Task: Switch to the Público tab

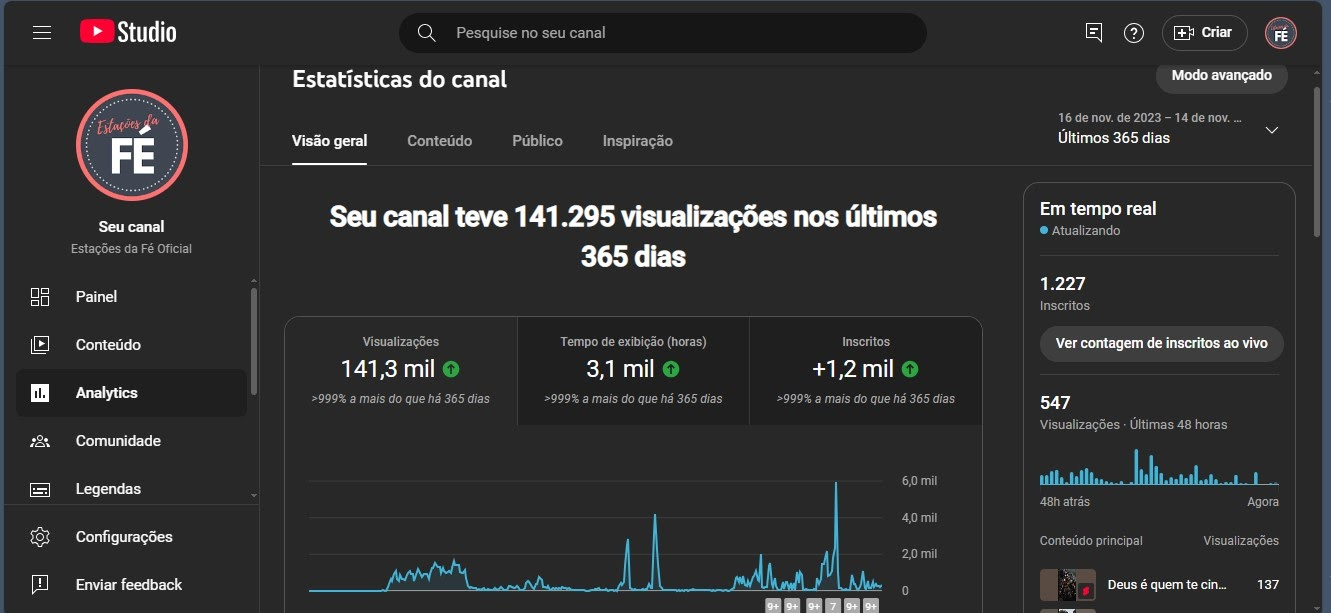Action: (537, 141)
